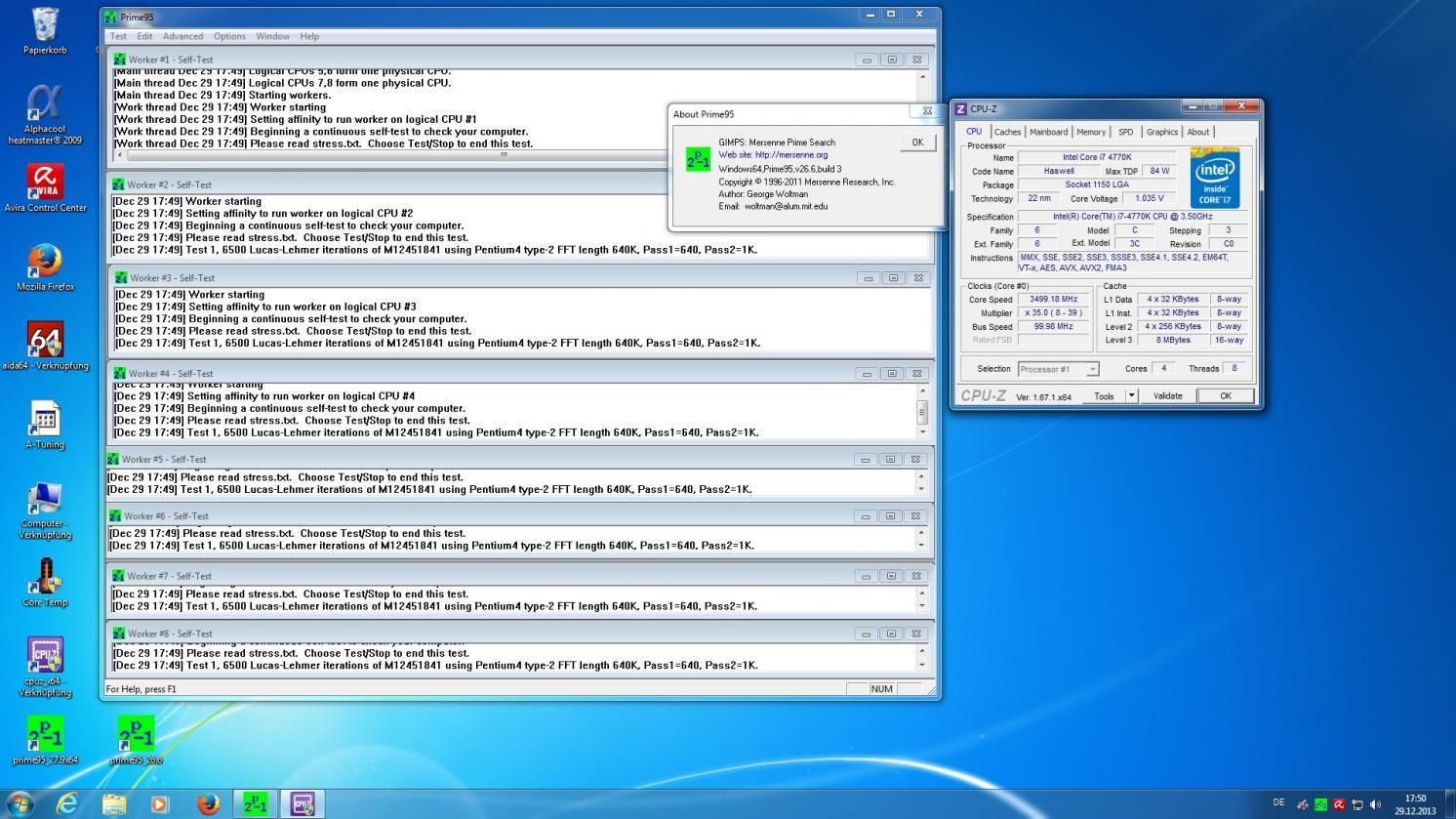Click the CPU-Z title bar Z icon
Viewport: 1456px width, 819px height.
pyautogui.click(x=960, y=108)
